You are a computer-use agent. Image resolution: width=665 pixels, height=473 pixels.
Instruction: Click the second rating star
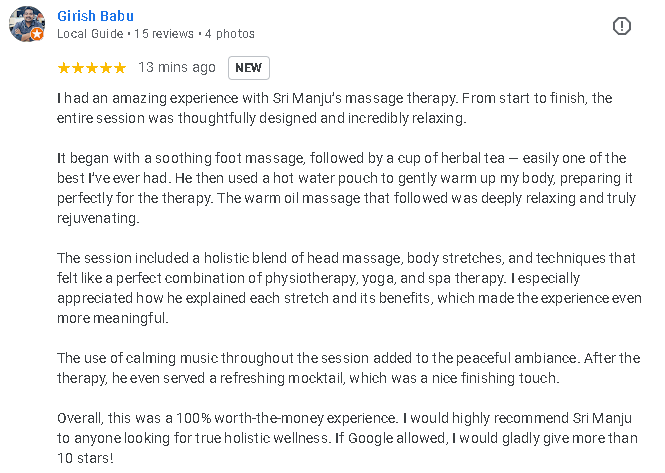[78, 68]
